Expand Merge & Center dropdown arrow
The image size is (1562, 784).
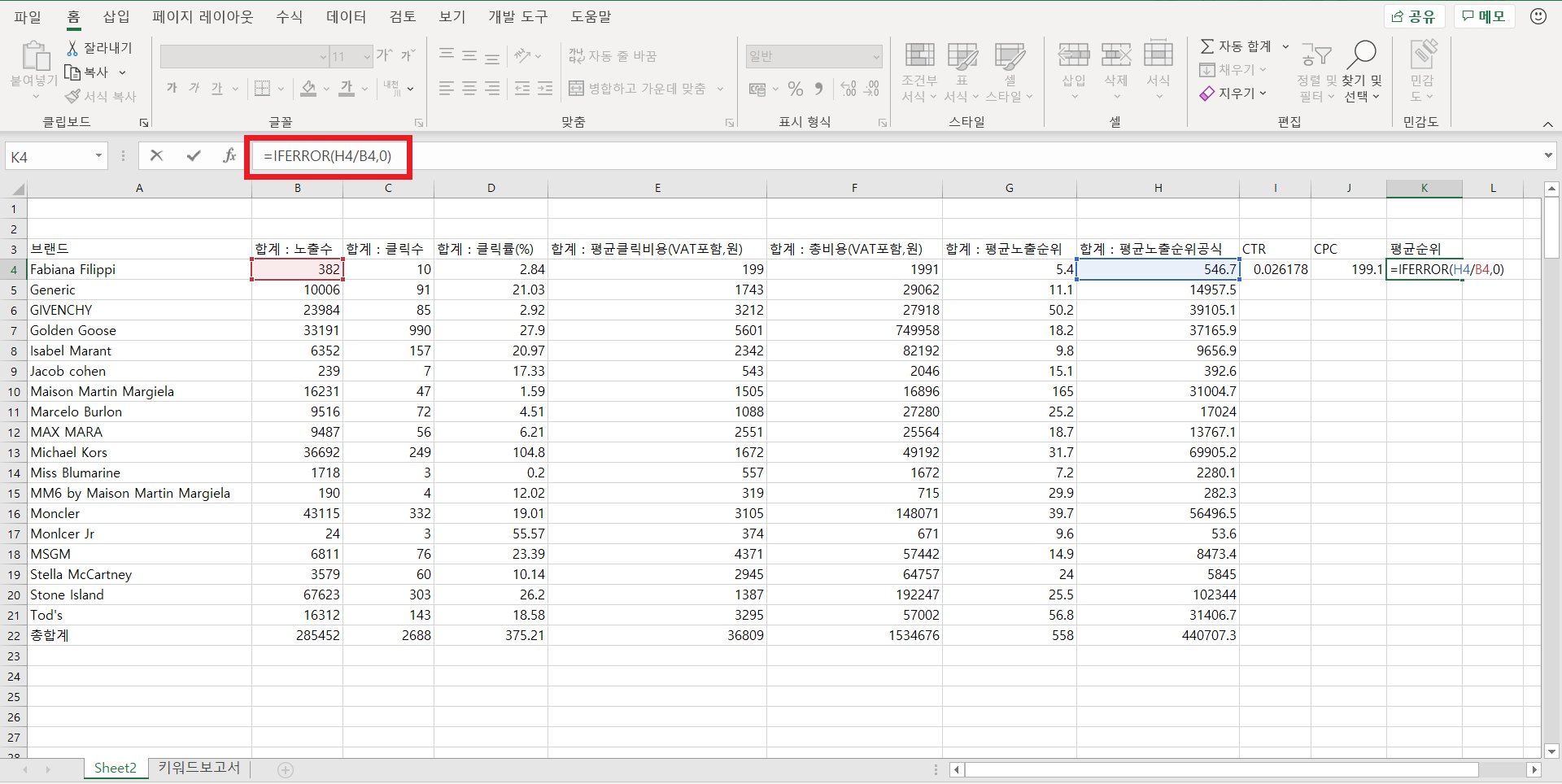click(720, 88)
